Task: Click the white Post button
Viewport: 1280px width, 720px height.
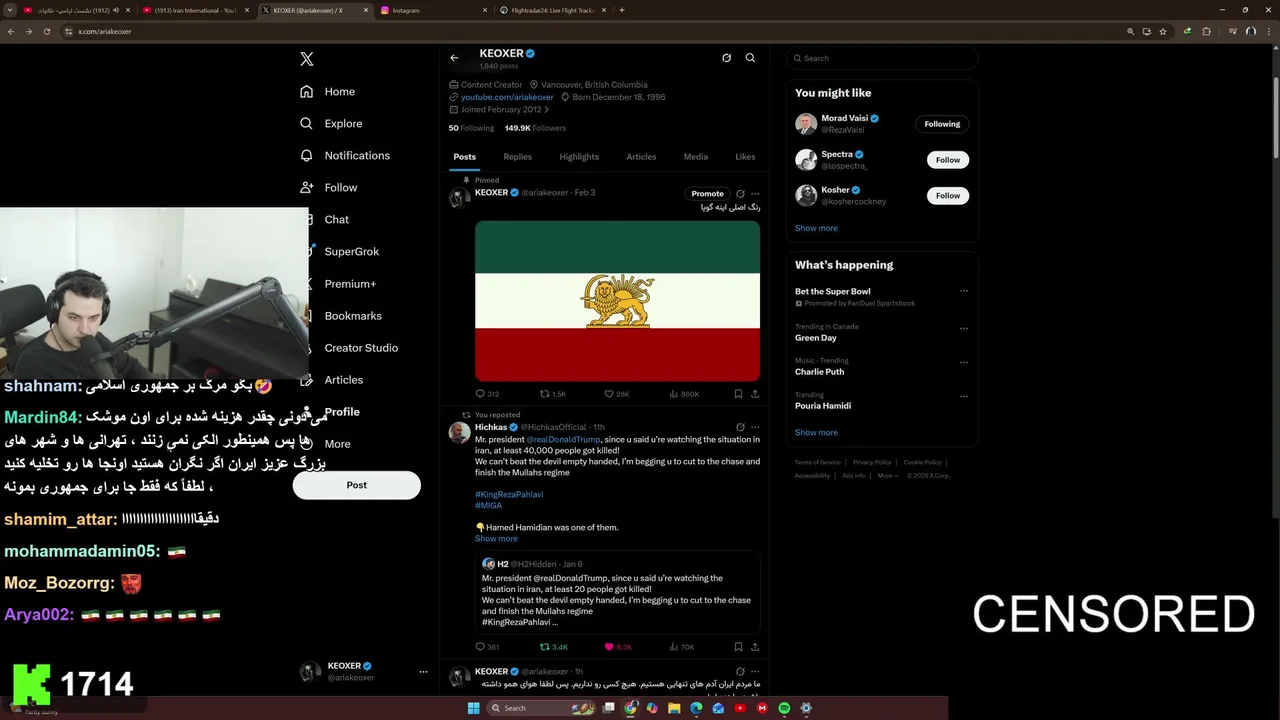Action: pyautogui.click(x=357, y=485)
